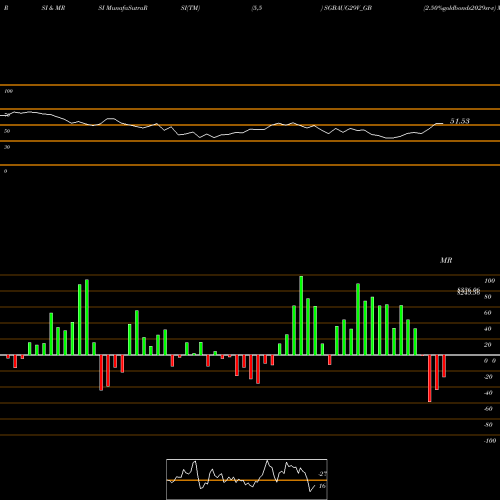Click the RSI value label 51.53
Image resolution: width=500 pixels, height=500 pixels.
click(x=460, y=121)
